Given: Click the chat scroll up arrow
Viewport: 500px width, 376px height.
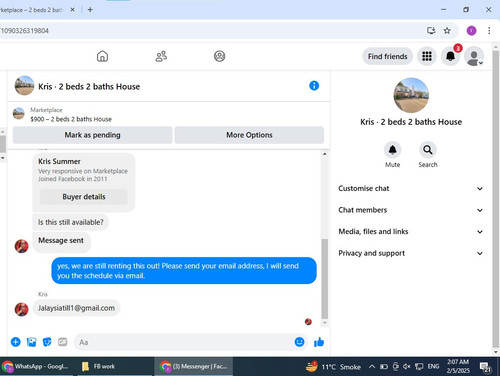Looking at the screenshot, I should pyautogui.click(x=324, y=154).
